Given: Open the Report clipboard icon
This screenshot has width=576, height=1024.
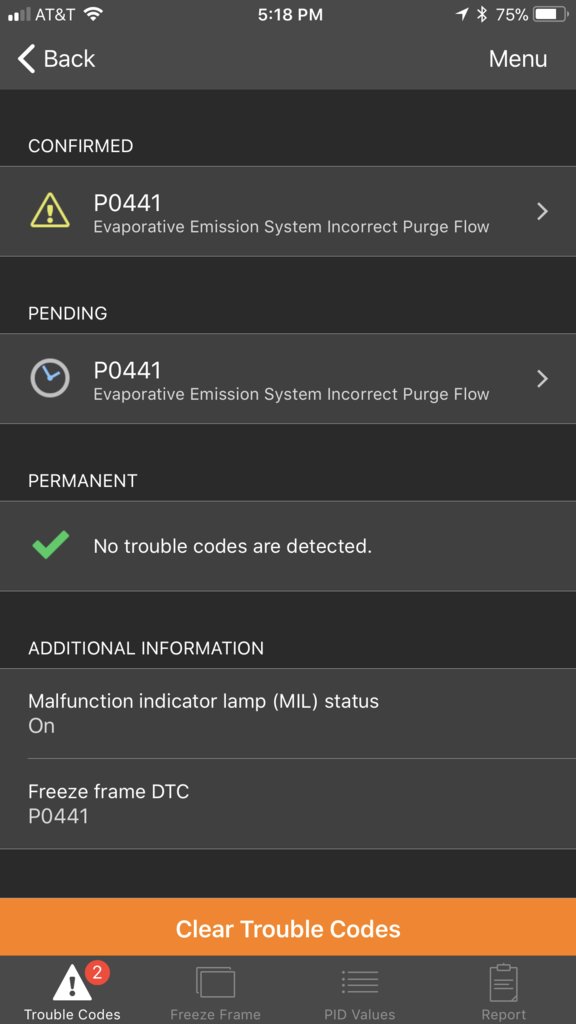Looking at the screenshot, I should [504, 982].
